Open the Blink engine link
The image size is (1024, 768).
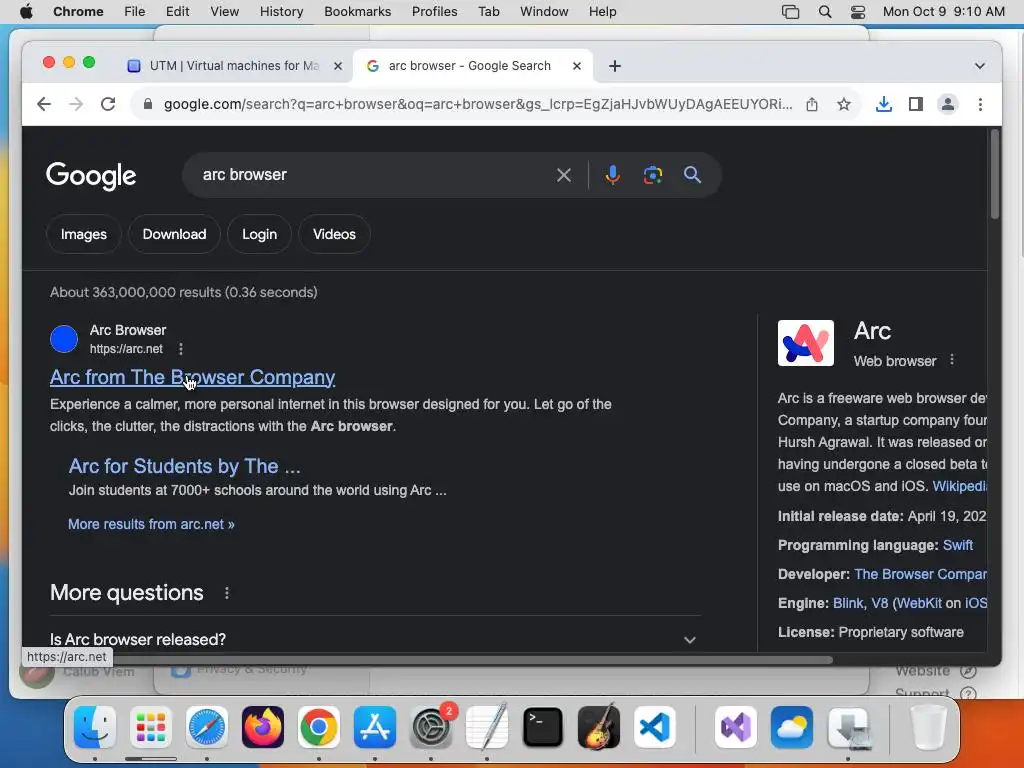point(848,603)
